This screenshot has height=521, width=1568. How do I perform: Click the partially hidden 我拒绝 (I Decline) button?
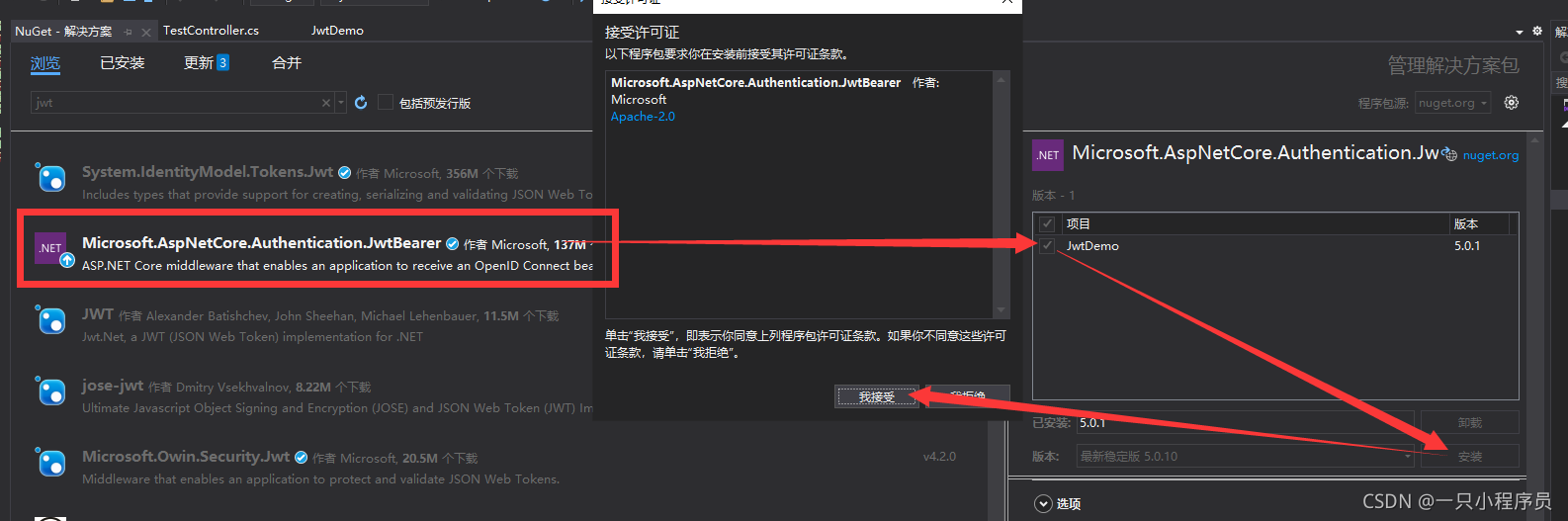[967, 395]
